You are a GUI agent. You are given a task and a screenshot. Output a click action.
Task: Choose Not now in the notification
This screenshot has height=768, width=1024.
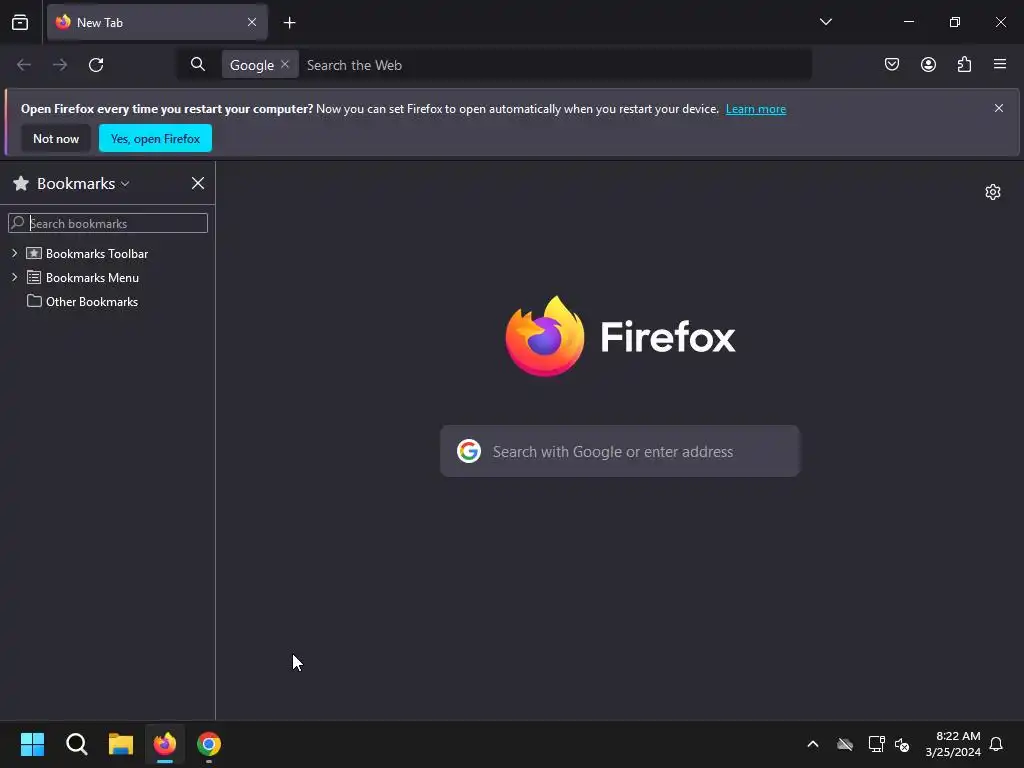click(56, 138)
